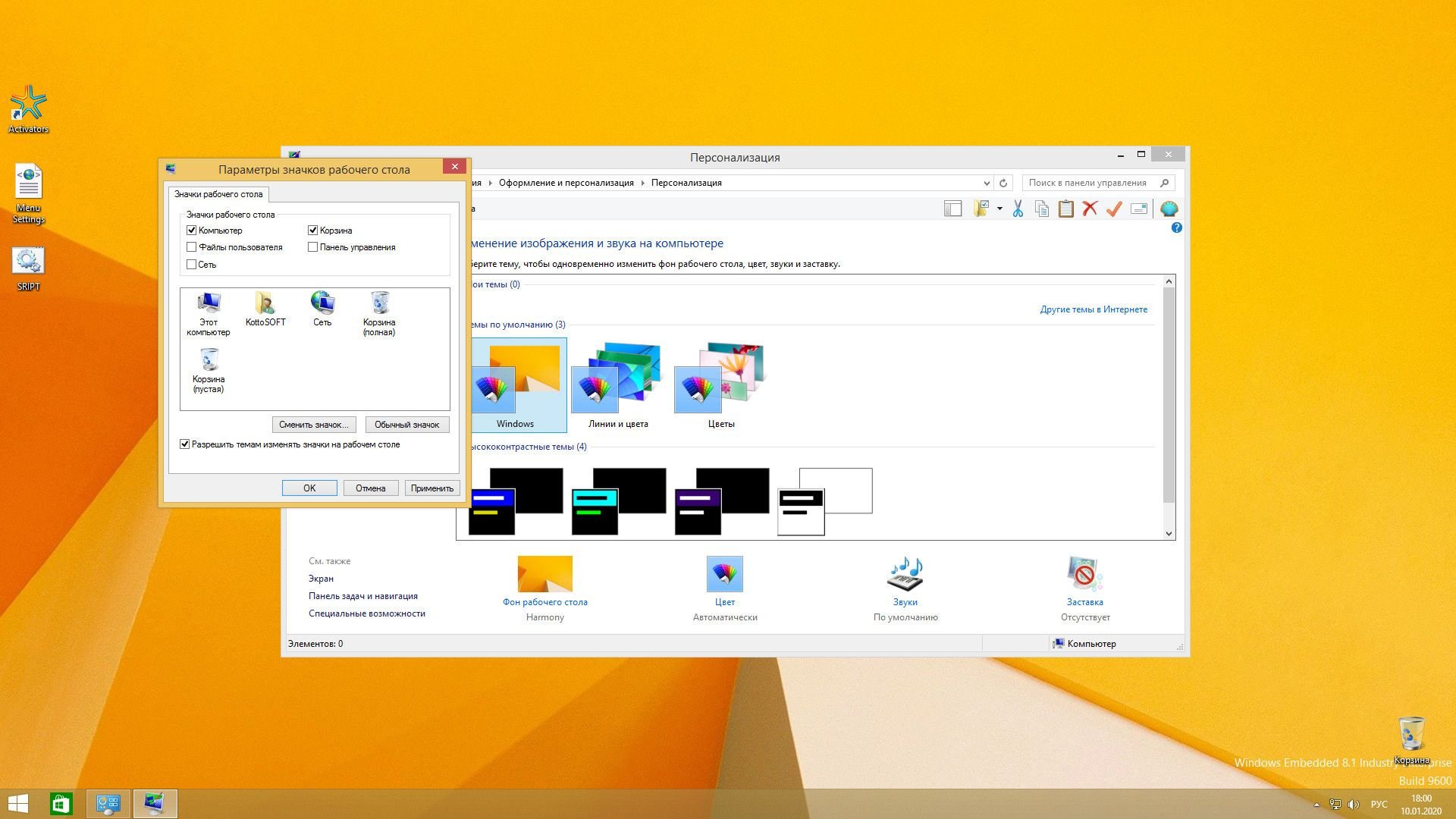Viewport: 1456px width, 819px height.
Task: Enable the Панель управления checkbox
Action: tap(312, 247)
